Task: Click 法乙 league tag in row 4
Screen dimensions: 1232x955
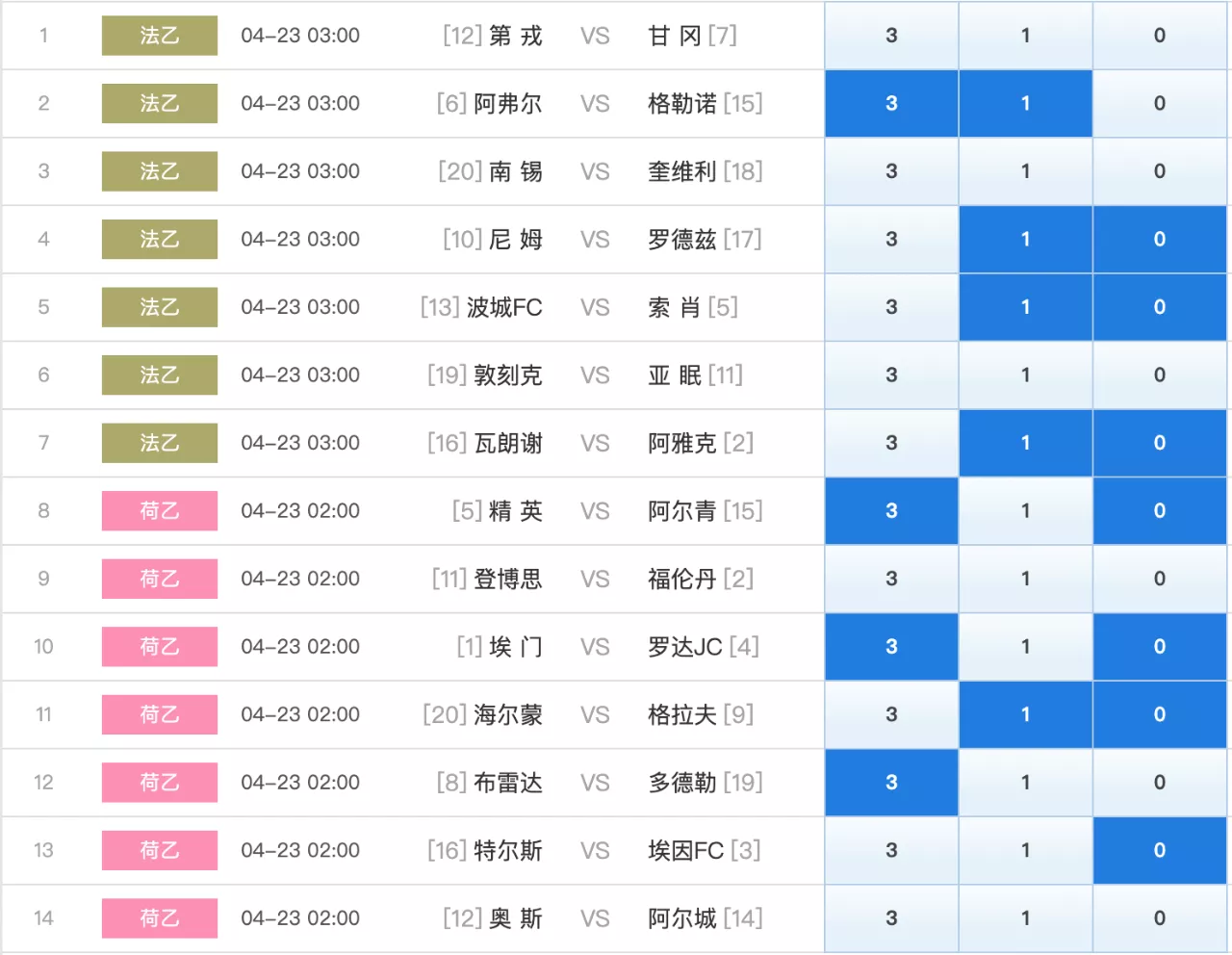Action: (160, 239)
